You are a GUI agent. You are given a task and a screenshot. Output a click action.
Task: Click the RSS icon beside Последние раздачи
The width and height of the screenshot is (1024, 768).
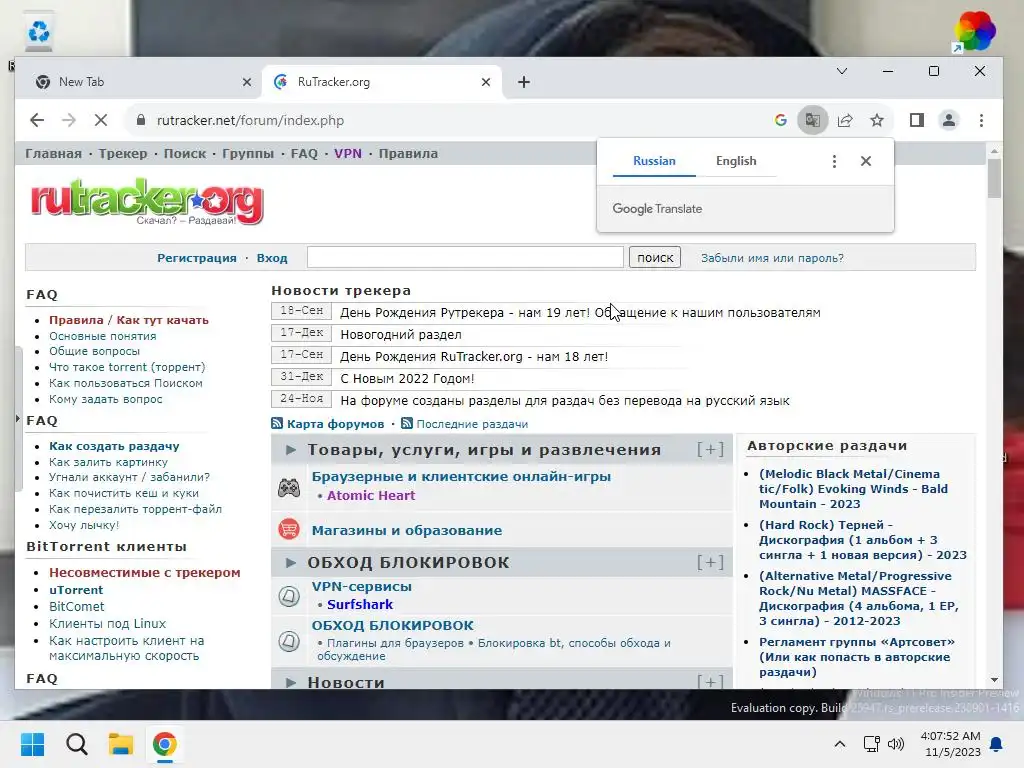[407, 423]
